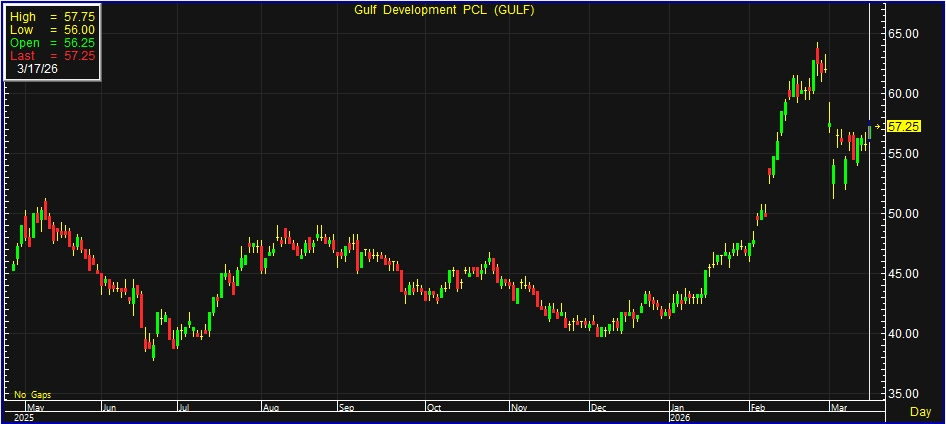Click the Aug label on time axis
This screenshot has width=946, height=424.
[x=271, y=408]
